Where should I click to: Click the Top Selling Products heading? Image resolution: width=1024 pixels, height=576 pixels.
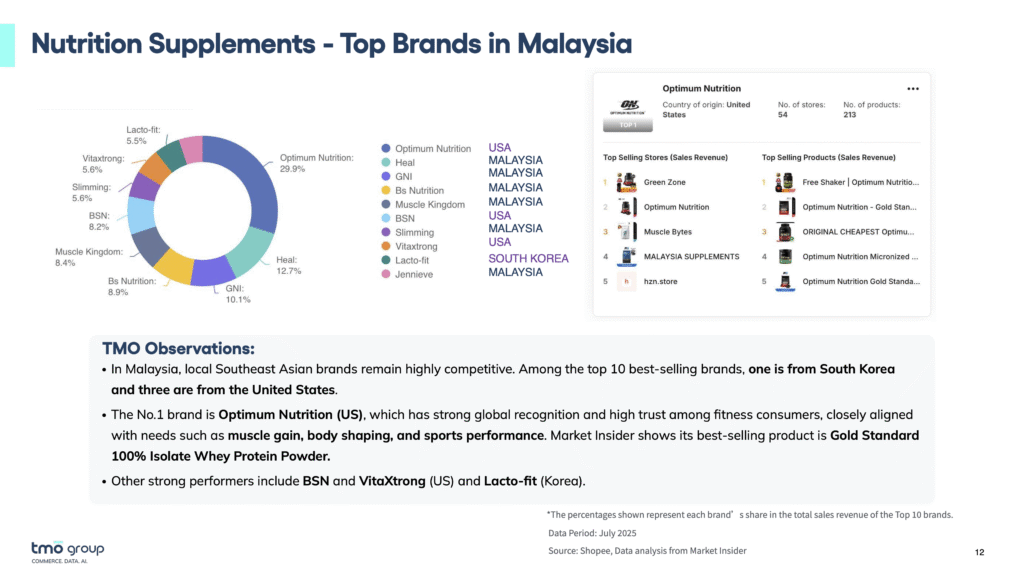pos(828,158)
